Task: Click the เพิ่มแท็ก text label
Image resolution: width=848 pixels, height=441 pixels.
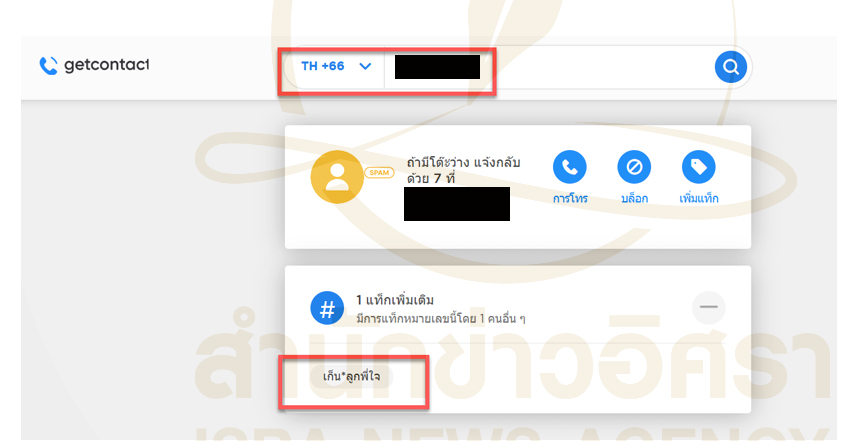Action: point(699,199)
